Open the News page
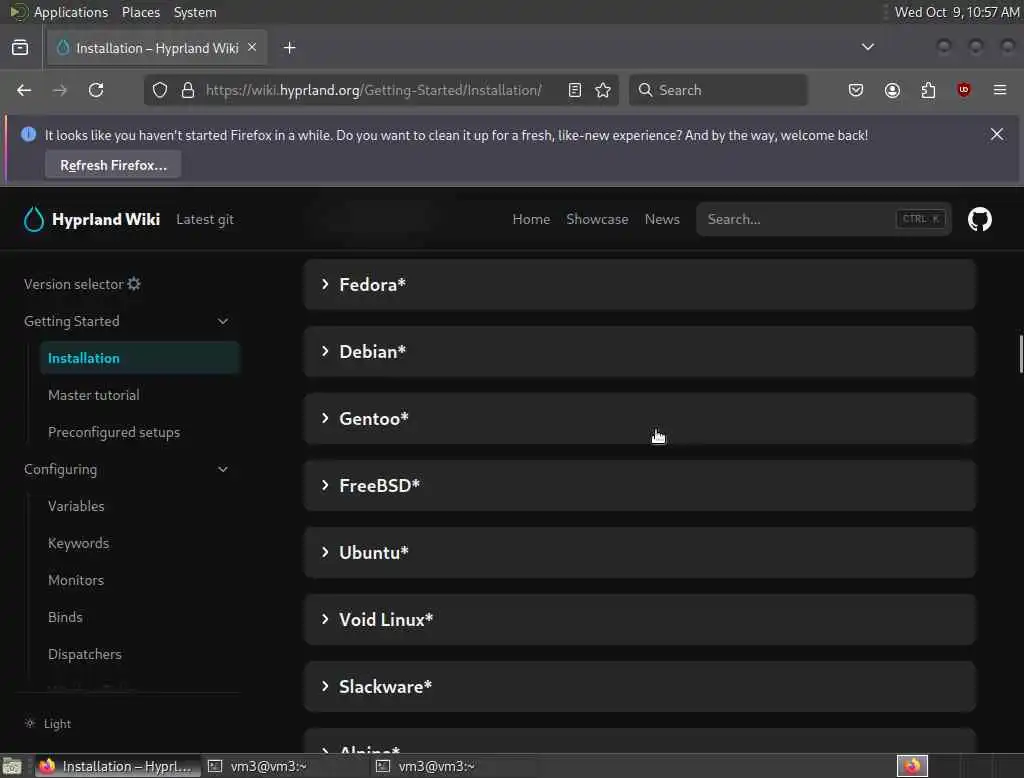The image size is (1024, 778). [x=662, y=219]
